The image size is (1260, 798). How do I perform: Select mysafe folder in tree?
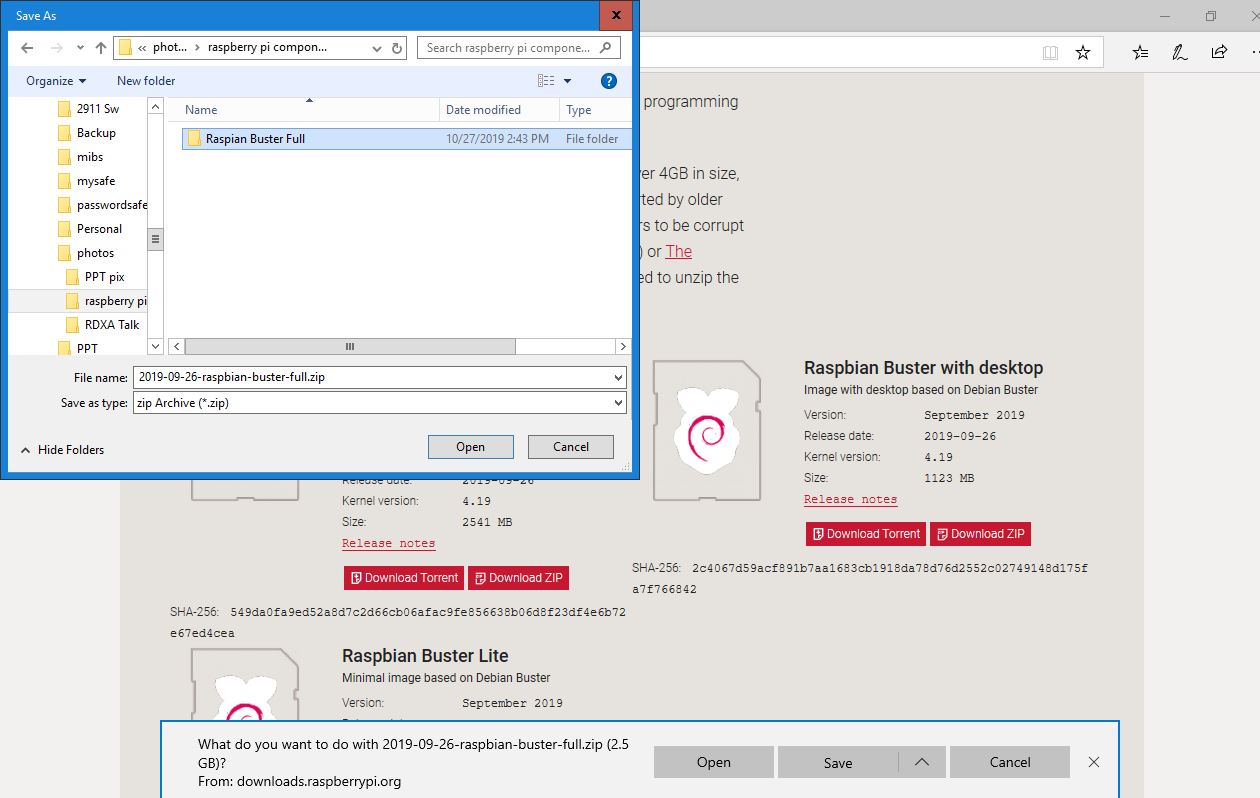(96, 181)
